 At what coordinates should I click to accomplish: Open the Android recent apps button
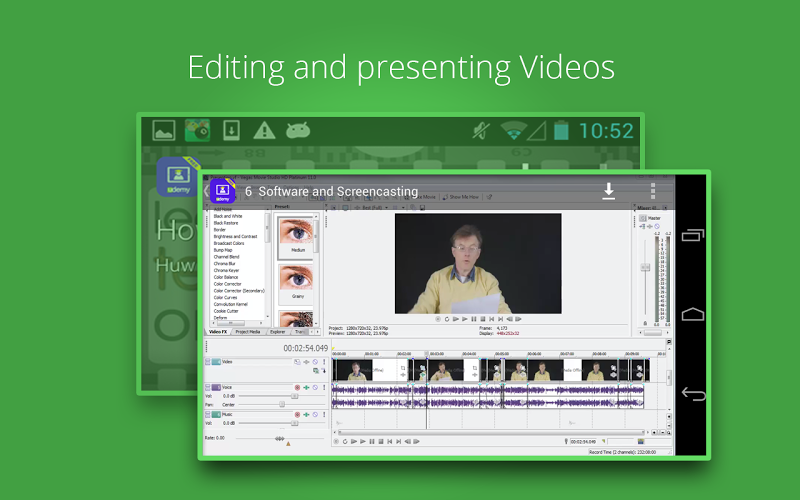[x=693, y=236]
